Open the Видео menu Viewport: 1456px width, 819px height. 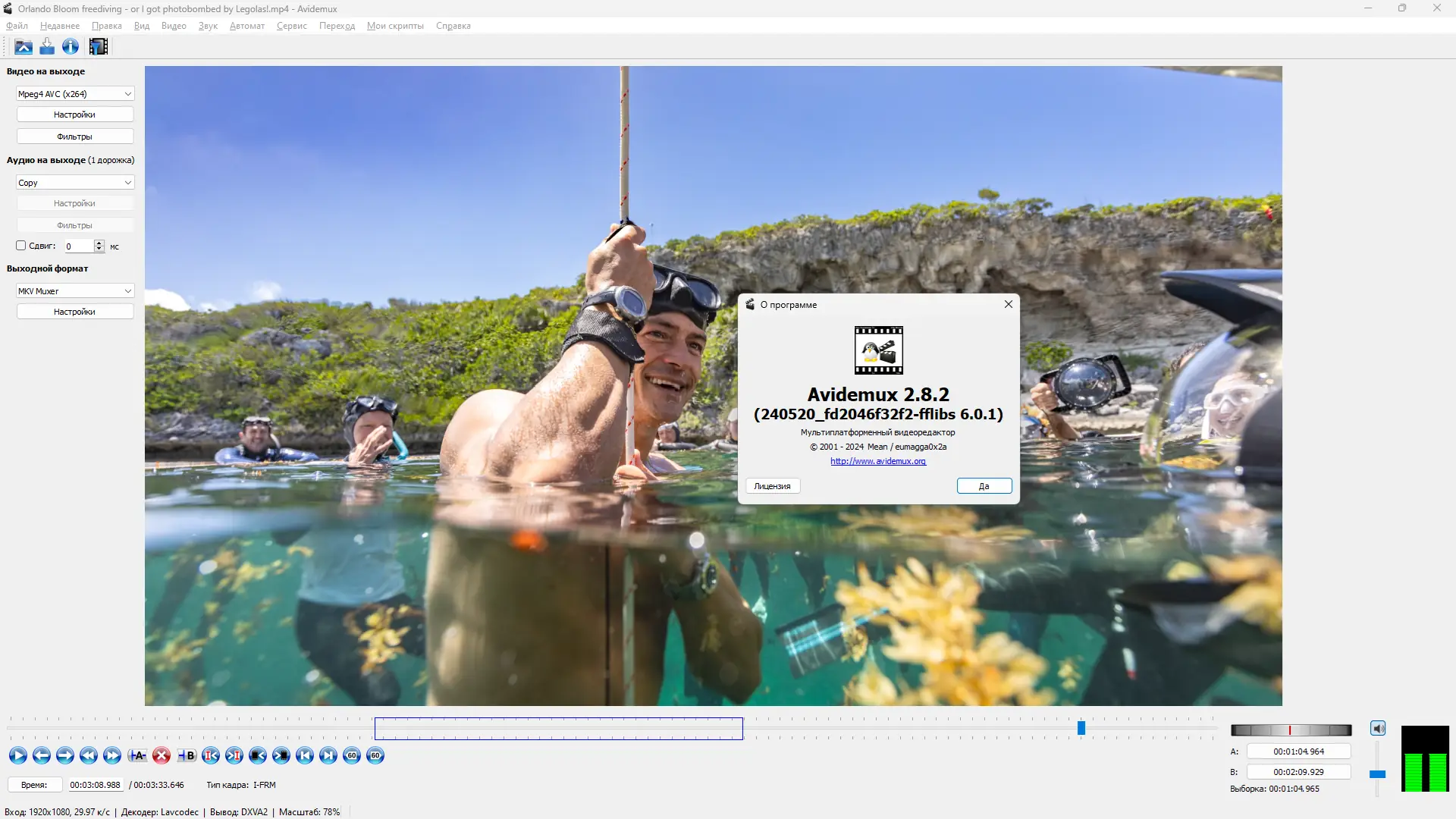(x=174, y=26)
